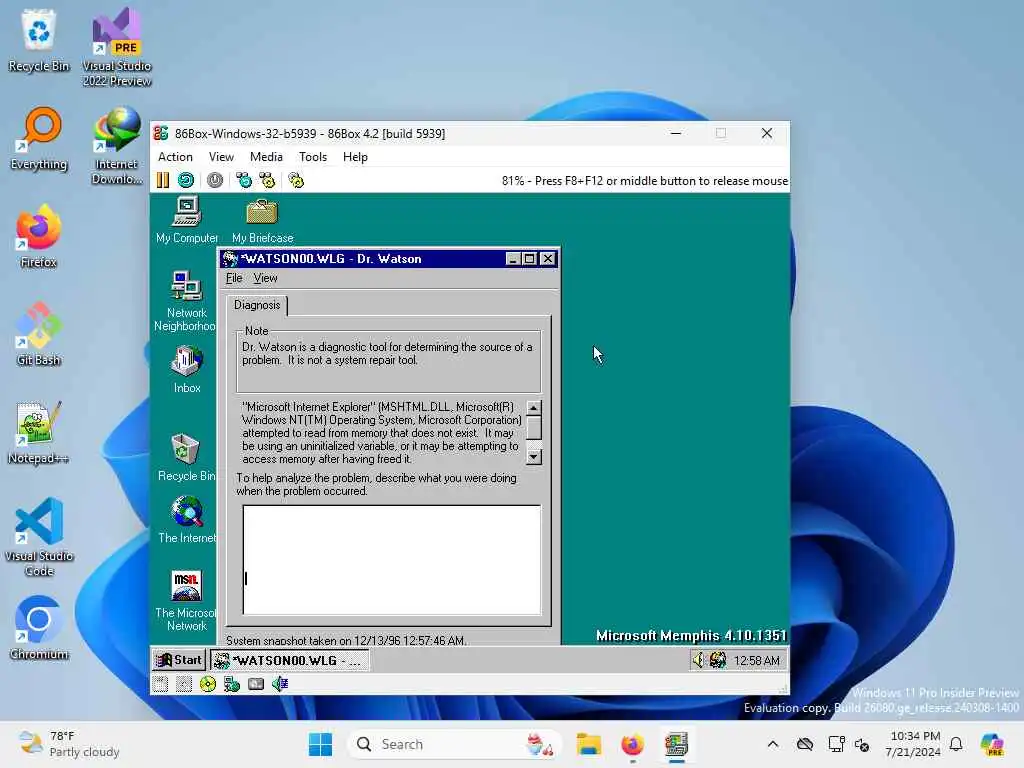Send Ctrl+Alt+Del using the toolbar icon
This screenshot has height=768, width=1024.
pos(244,180)
